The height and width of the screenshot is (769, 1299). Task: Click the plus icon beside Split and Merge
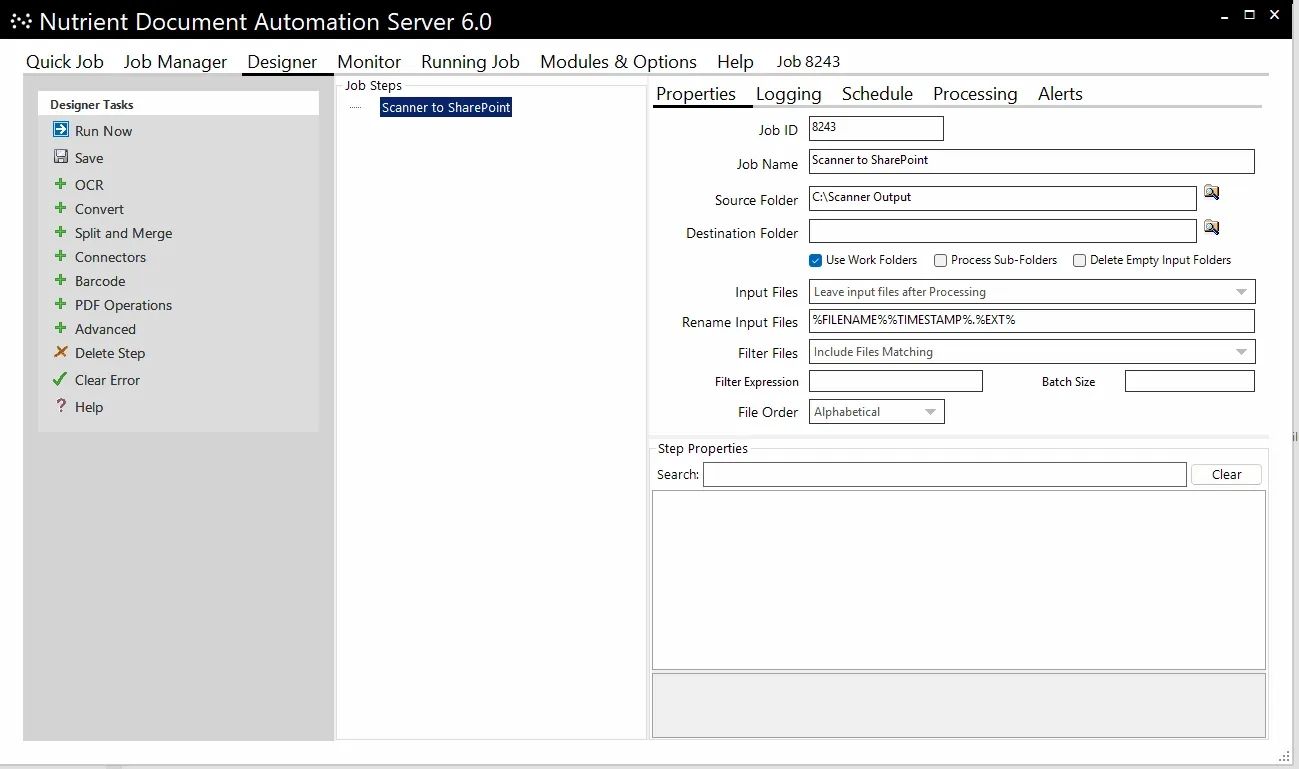coord(61,232)
